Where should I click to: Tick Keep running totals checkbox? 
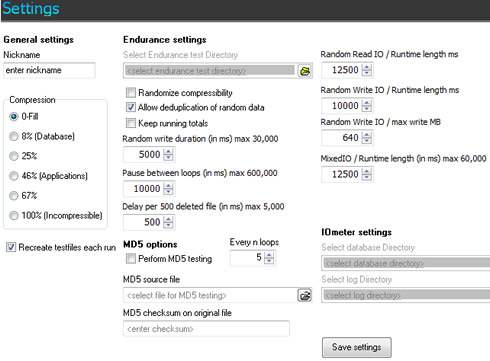[131, 123]
